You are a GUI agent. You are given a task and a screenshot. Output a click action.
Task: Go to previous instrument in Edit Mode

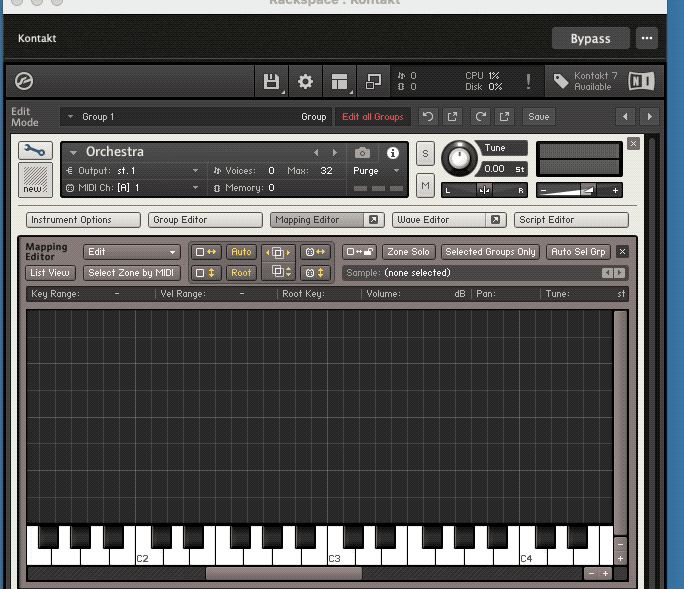(x=625, y=116)
